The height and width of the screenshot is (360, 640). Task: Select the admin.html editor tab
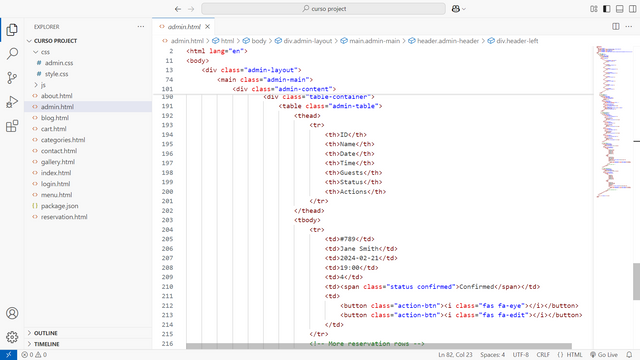tap(184, 27)
